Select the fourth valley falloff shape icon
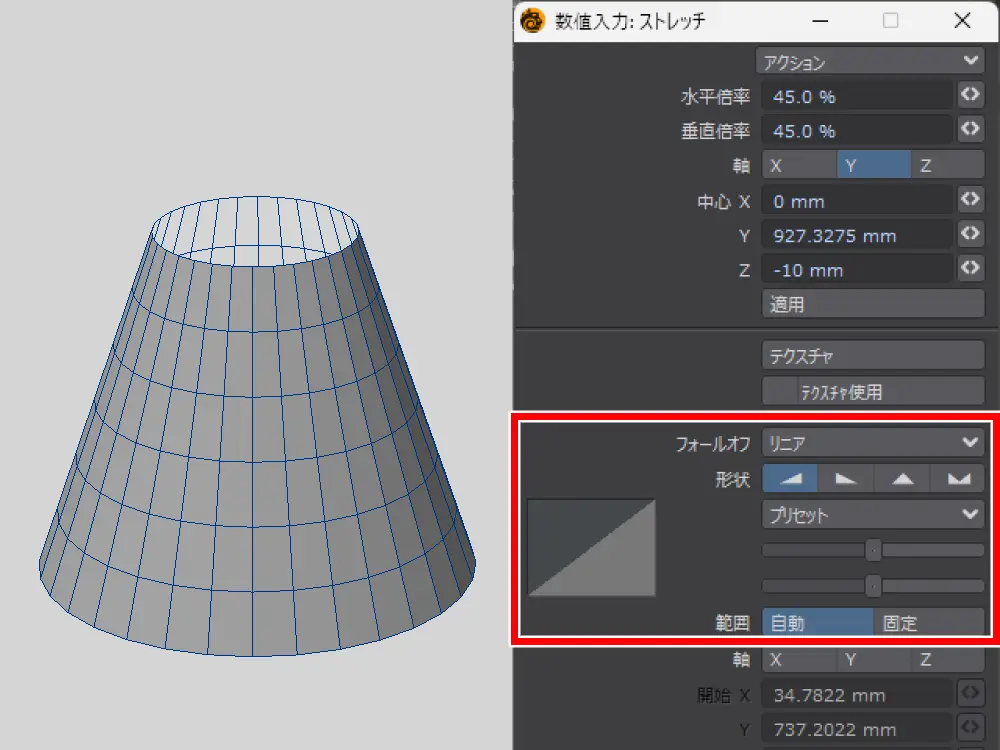The width and height of the screenshot is (1000, 750). point(958,479)
